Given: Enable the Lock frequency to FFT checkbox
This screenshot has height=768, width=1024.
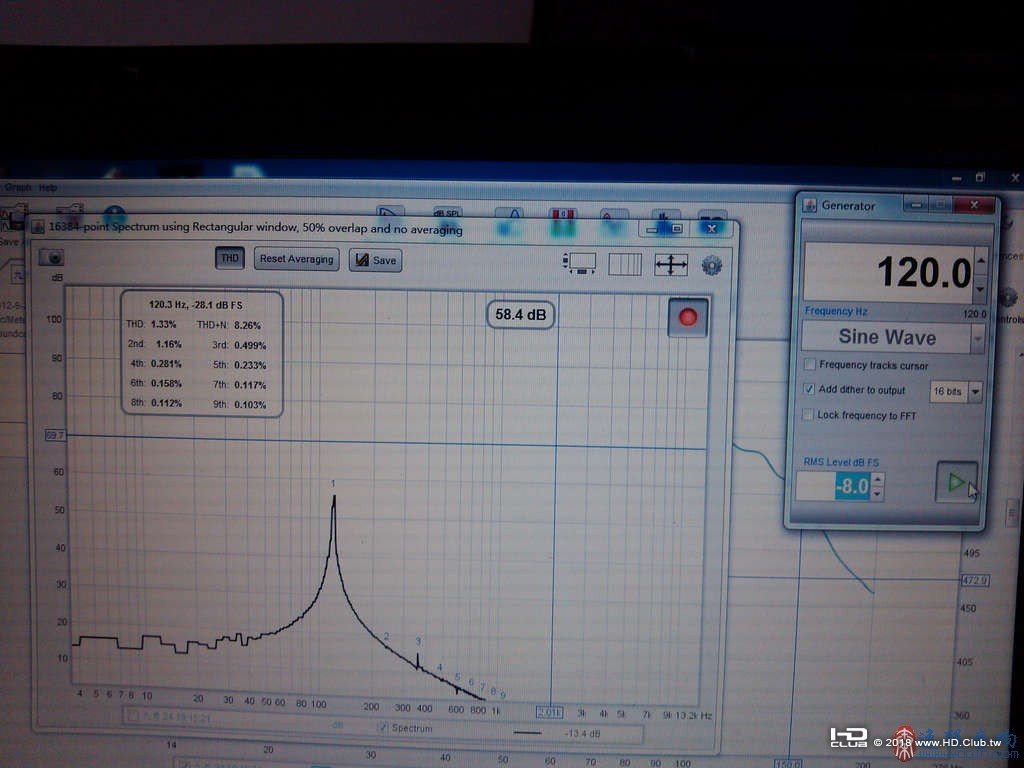Looking at the screenshot, I should 808,415.
